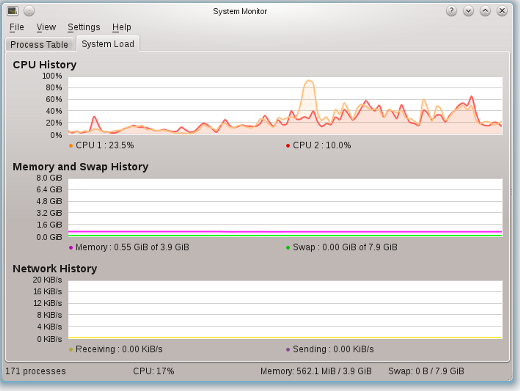This screenshot has height=391, width=520.
Task: Minimize the System Monitor window
Action: tap(468, 11)
